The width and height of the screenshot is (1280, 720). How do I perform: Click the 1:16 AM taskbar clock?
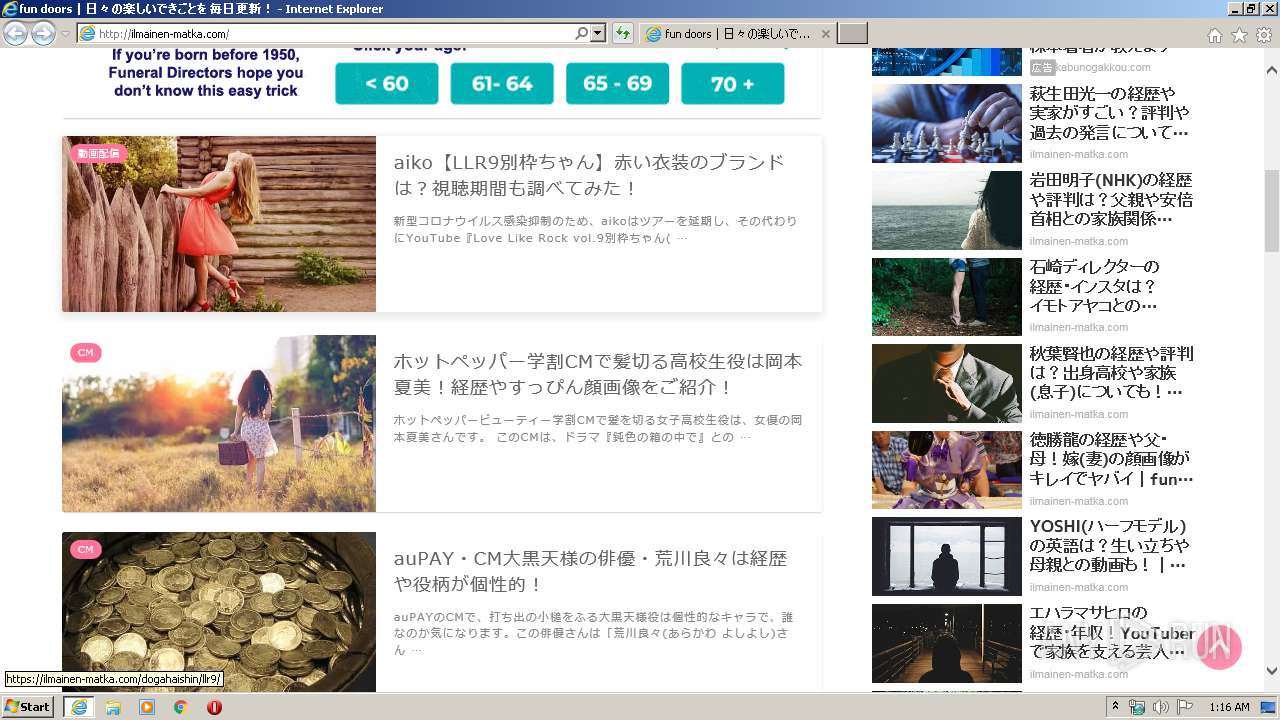[1229, 707]
